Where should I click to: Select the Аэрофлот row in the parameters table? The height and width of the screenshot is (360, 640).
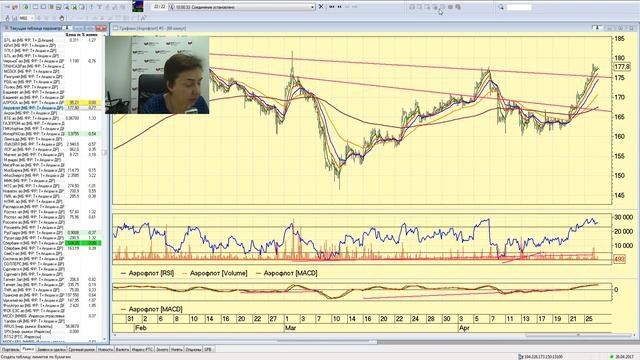53,108
